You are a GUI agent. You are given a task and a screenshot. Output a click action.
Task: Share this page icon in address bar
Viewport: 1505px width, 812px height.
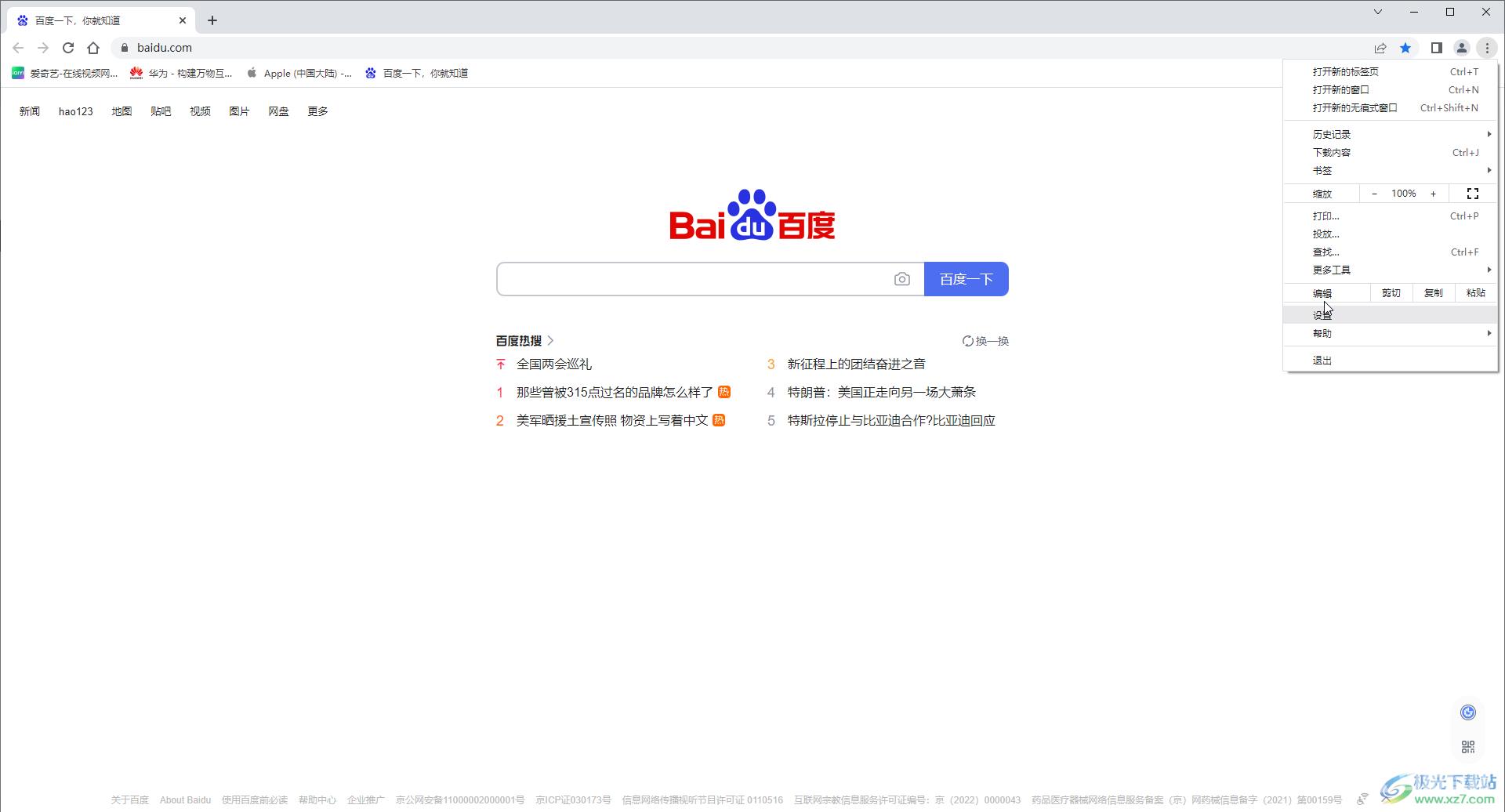(1380, 48)
